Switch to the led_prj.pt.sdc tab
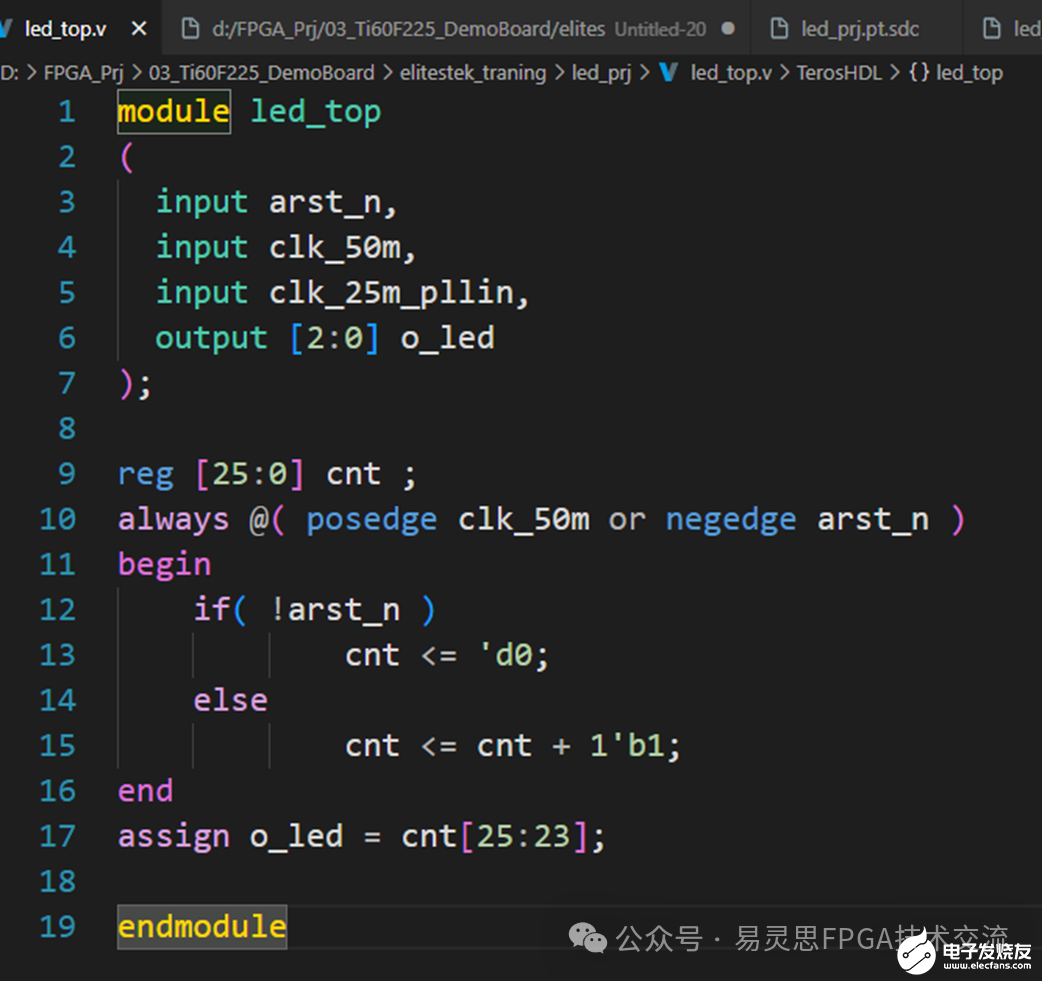Viewport: 1042px width, 981px height. click(x=859, y=29)
